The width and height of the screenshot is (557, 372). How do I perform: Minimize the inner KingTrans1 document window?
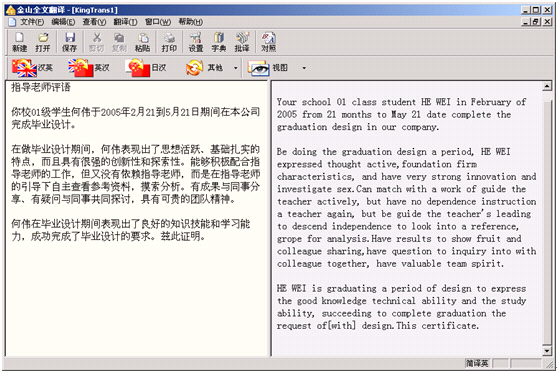[x=526, y=22]
